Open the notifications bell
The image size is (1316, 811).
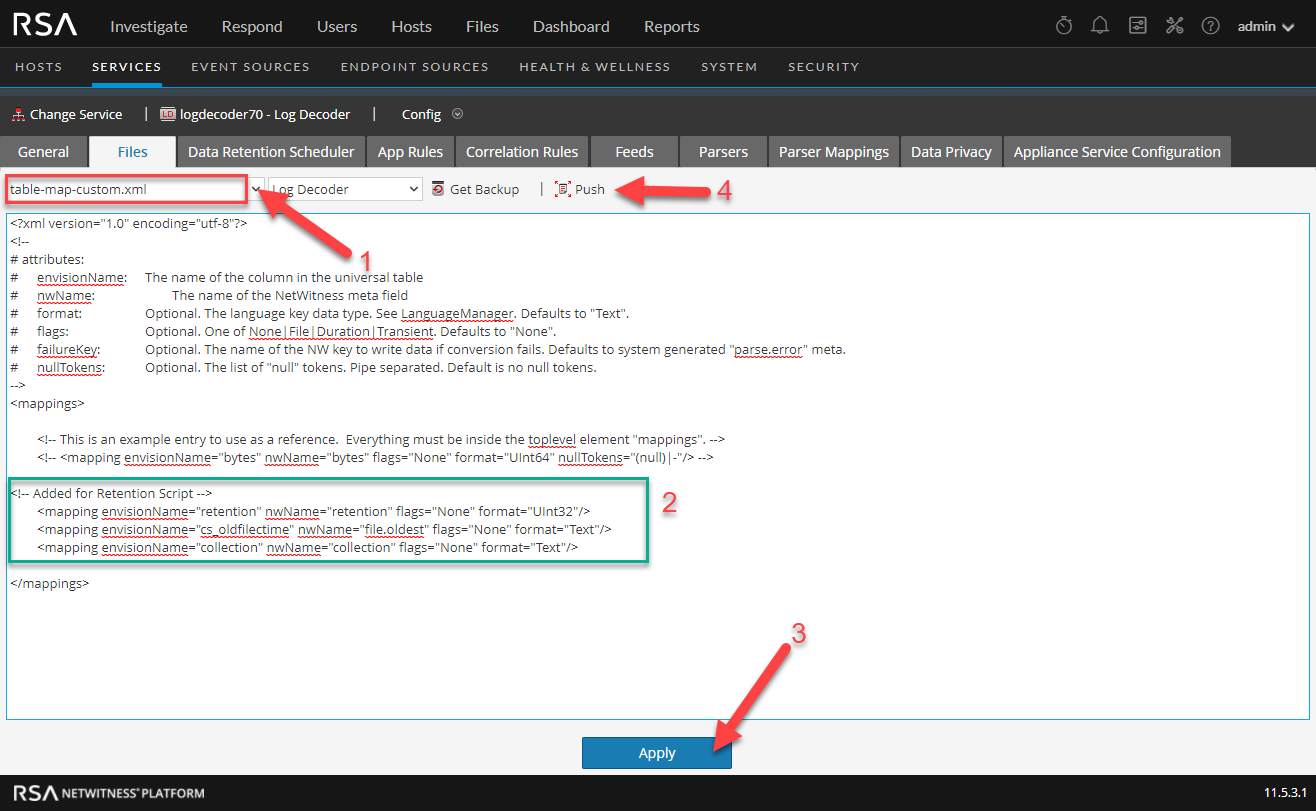1100,26
